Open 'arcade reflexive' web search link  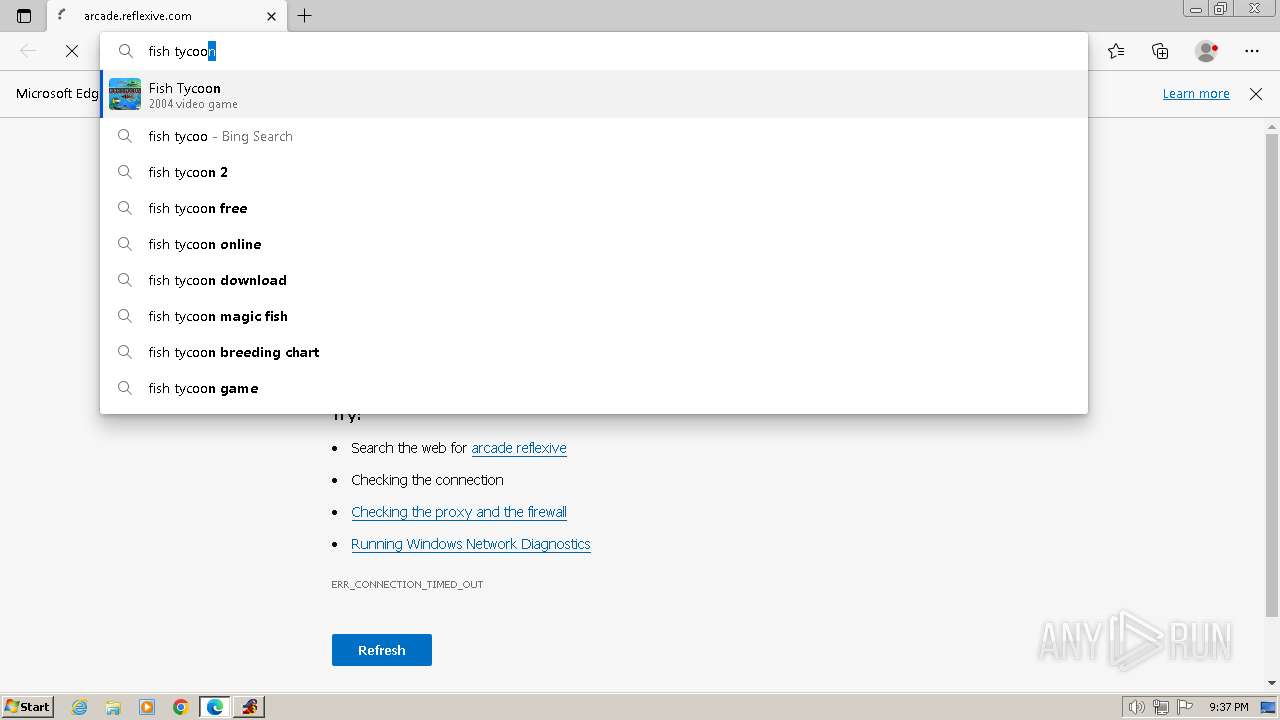click(x=519, y=448)
